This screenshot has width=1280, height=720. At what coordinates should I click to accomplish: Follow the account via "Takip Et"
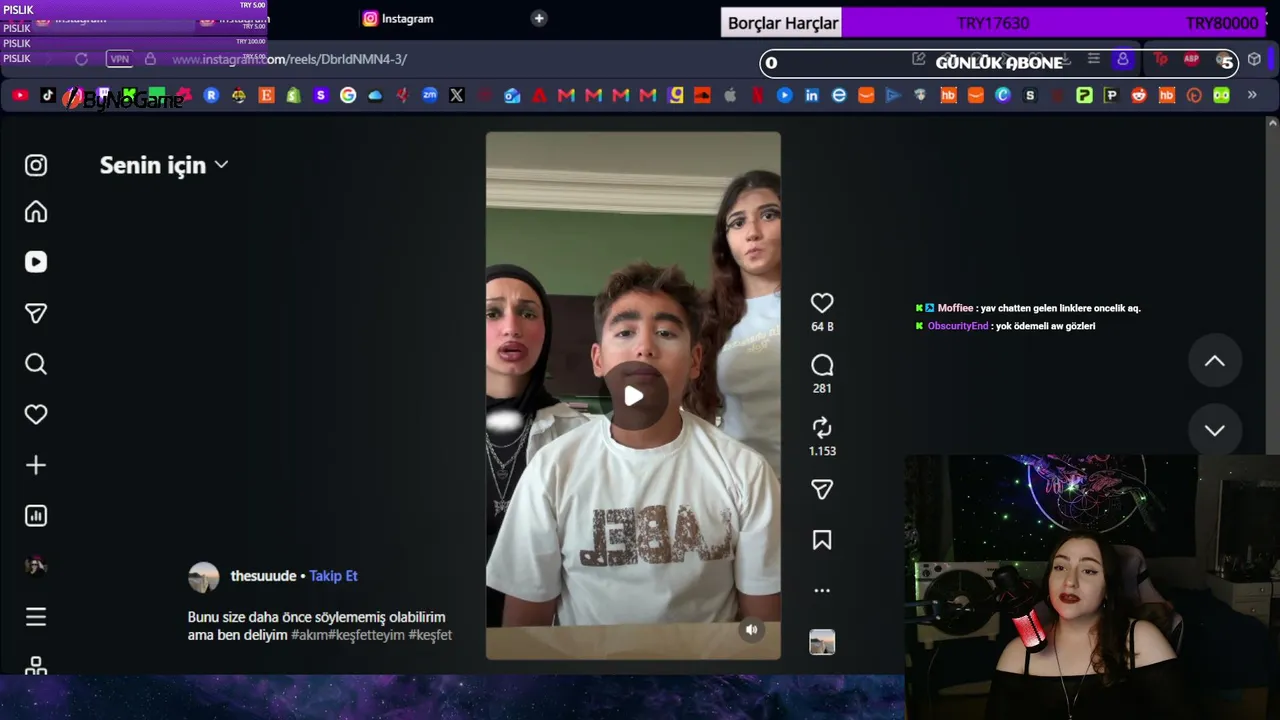point(333,576)
